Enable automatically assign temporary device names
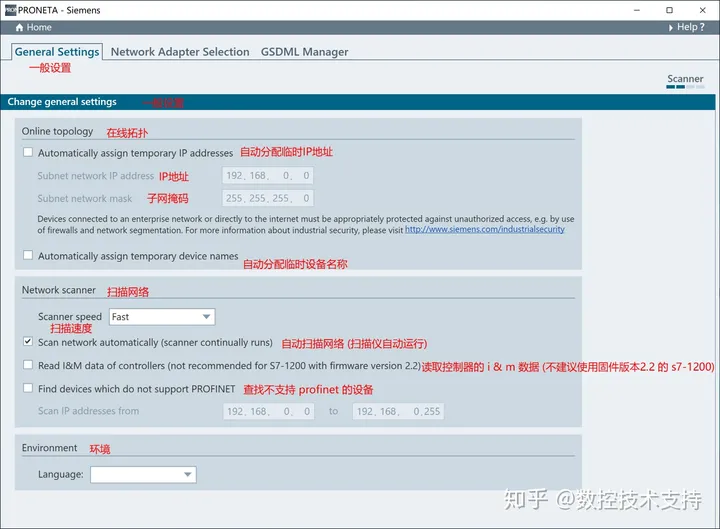Image resolution: width=720 pixels, height=529 pixels. (28, 255)
